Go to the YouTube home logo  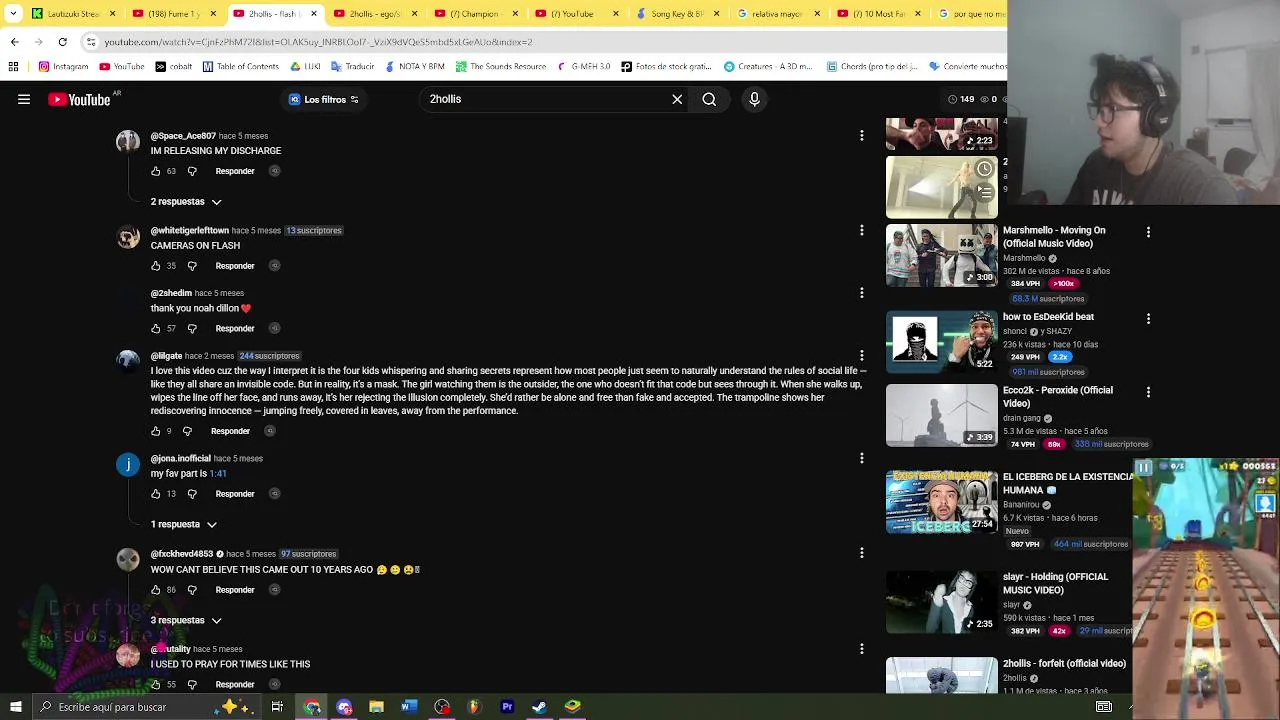tap(79, 99)
